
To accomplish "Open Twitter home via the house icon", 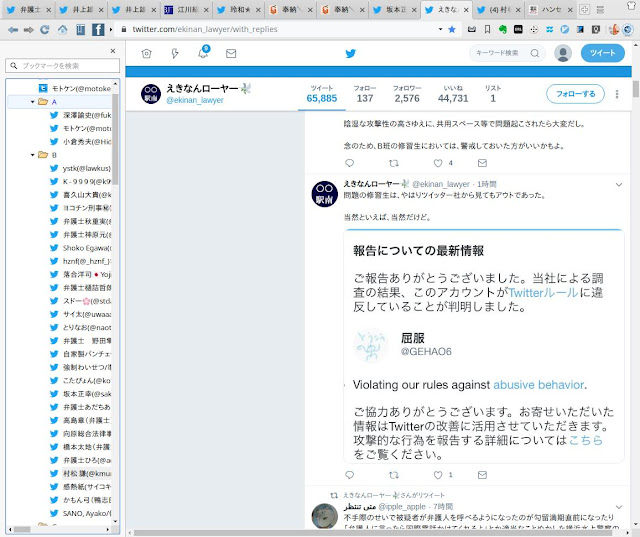I will point(147,53).
